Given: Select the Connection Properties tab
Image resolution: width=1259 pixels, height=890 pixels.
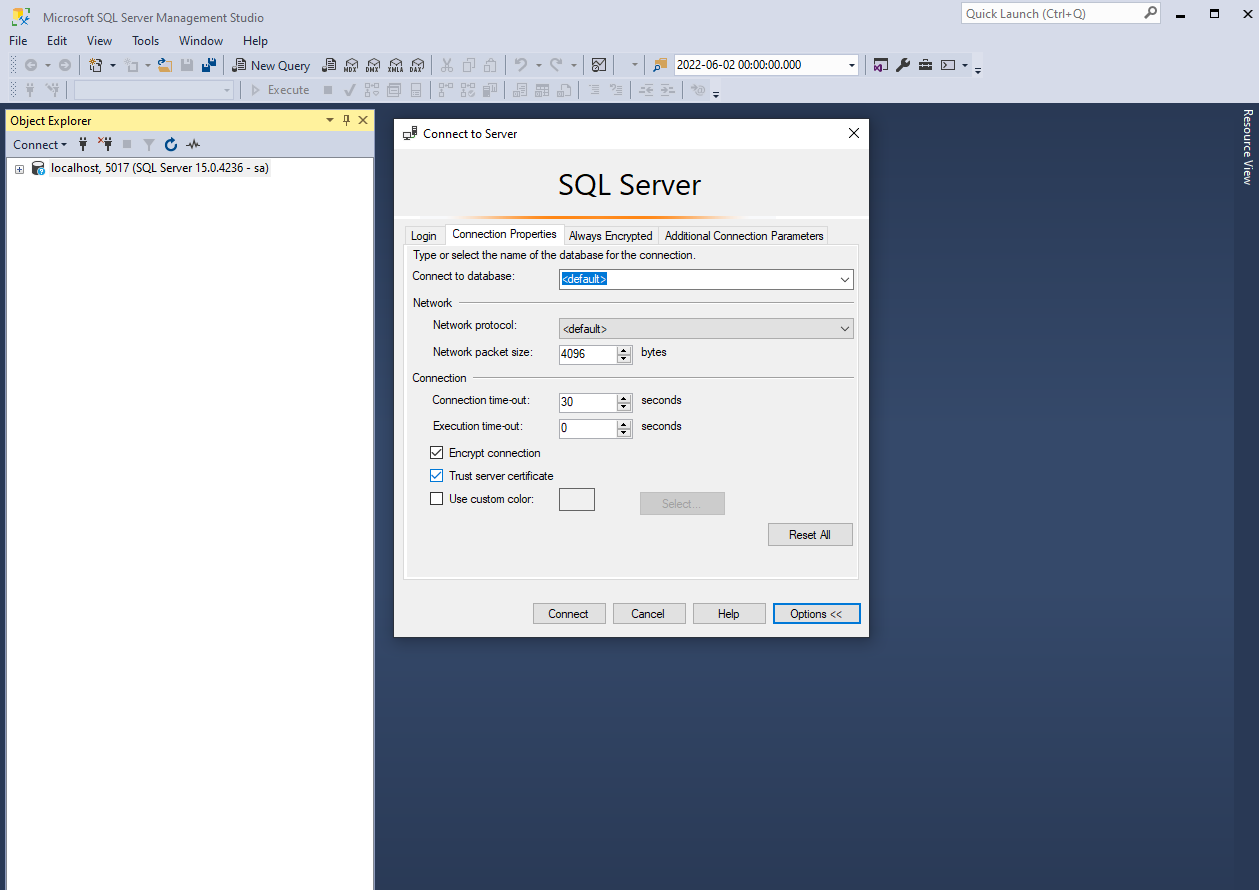Looking at the screenshot, I should click(504, 234).
